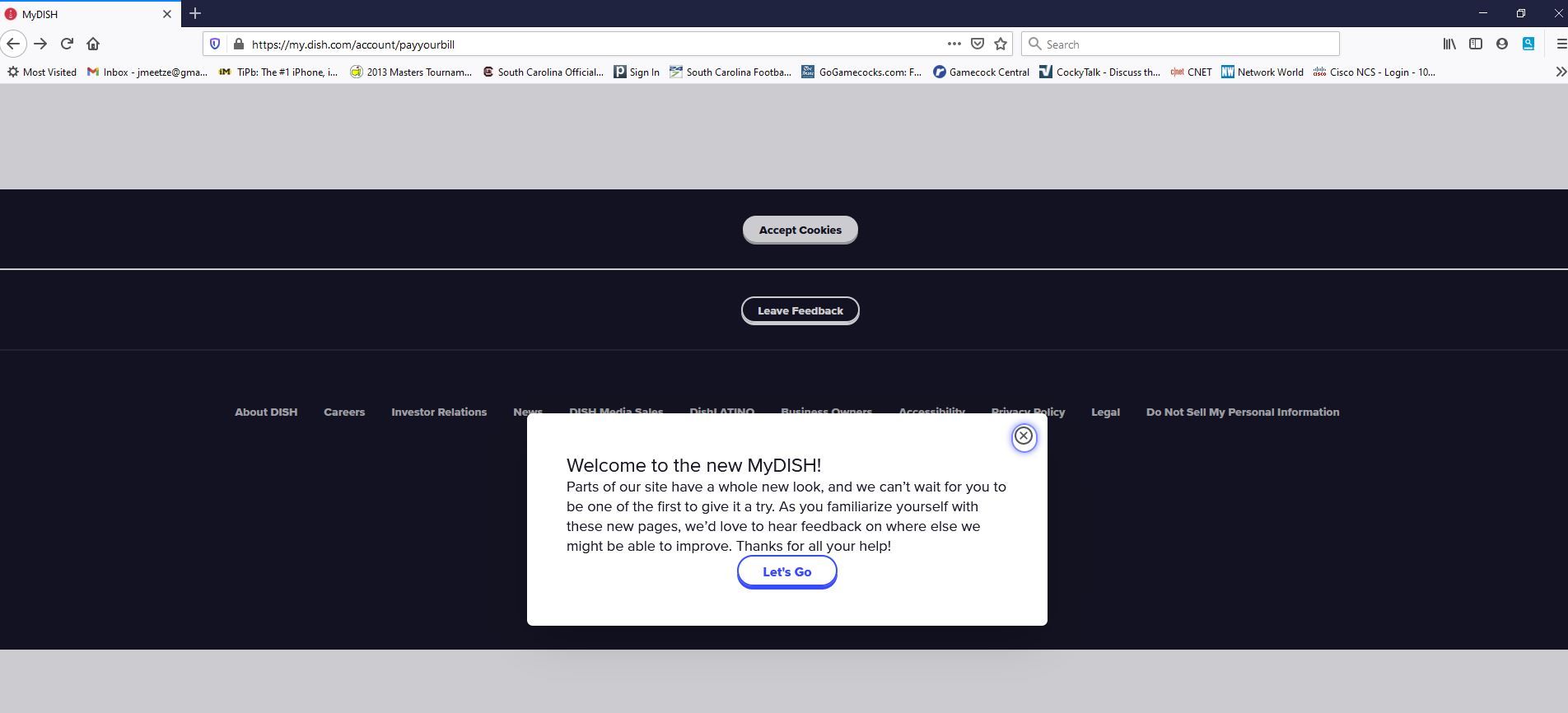Click the Let's Go button

coord(787,571)
